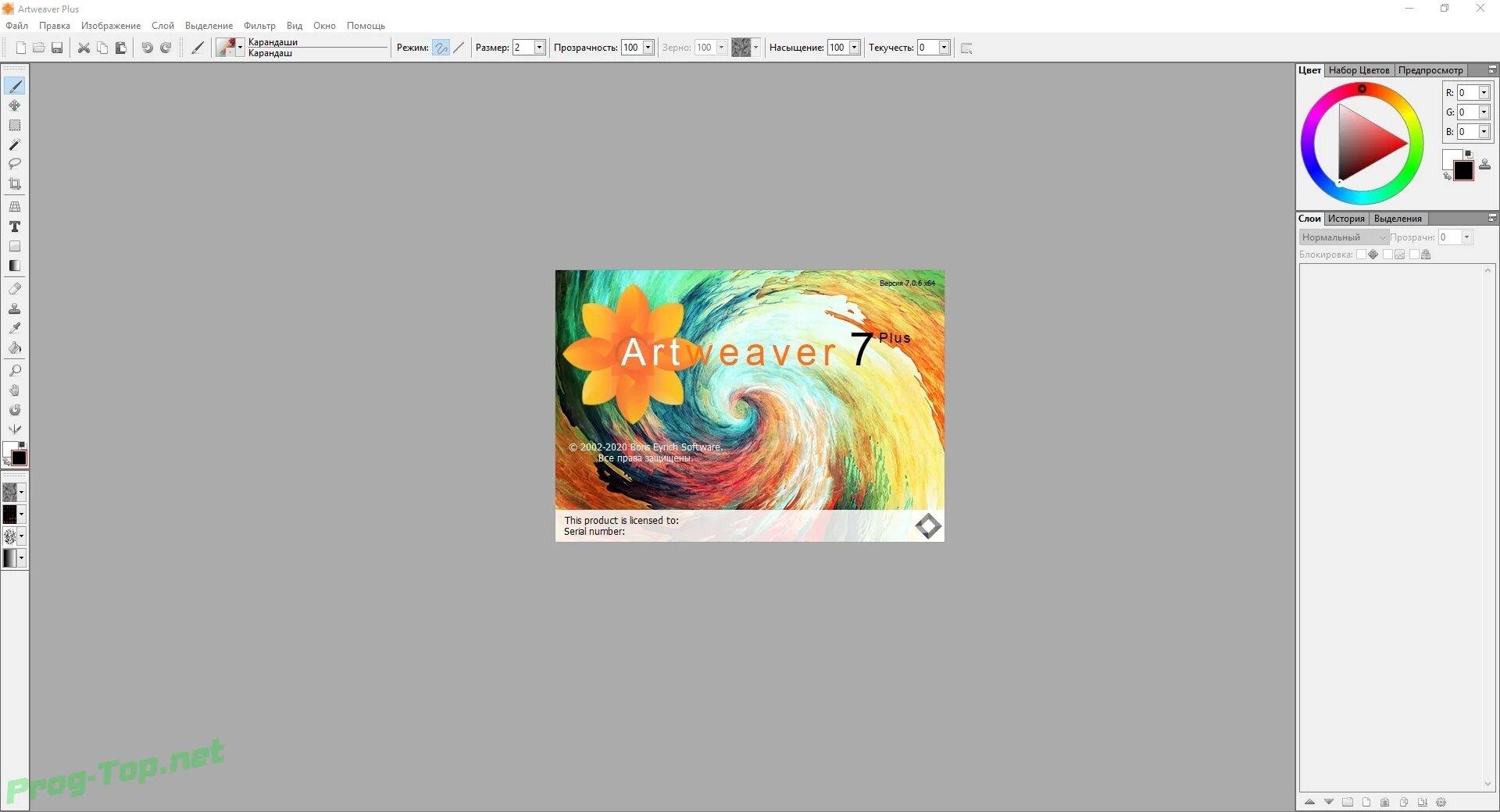Select the Move tool

[x=15, y=105]
